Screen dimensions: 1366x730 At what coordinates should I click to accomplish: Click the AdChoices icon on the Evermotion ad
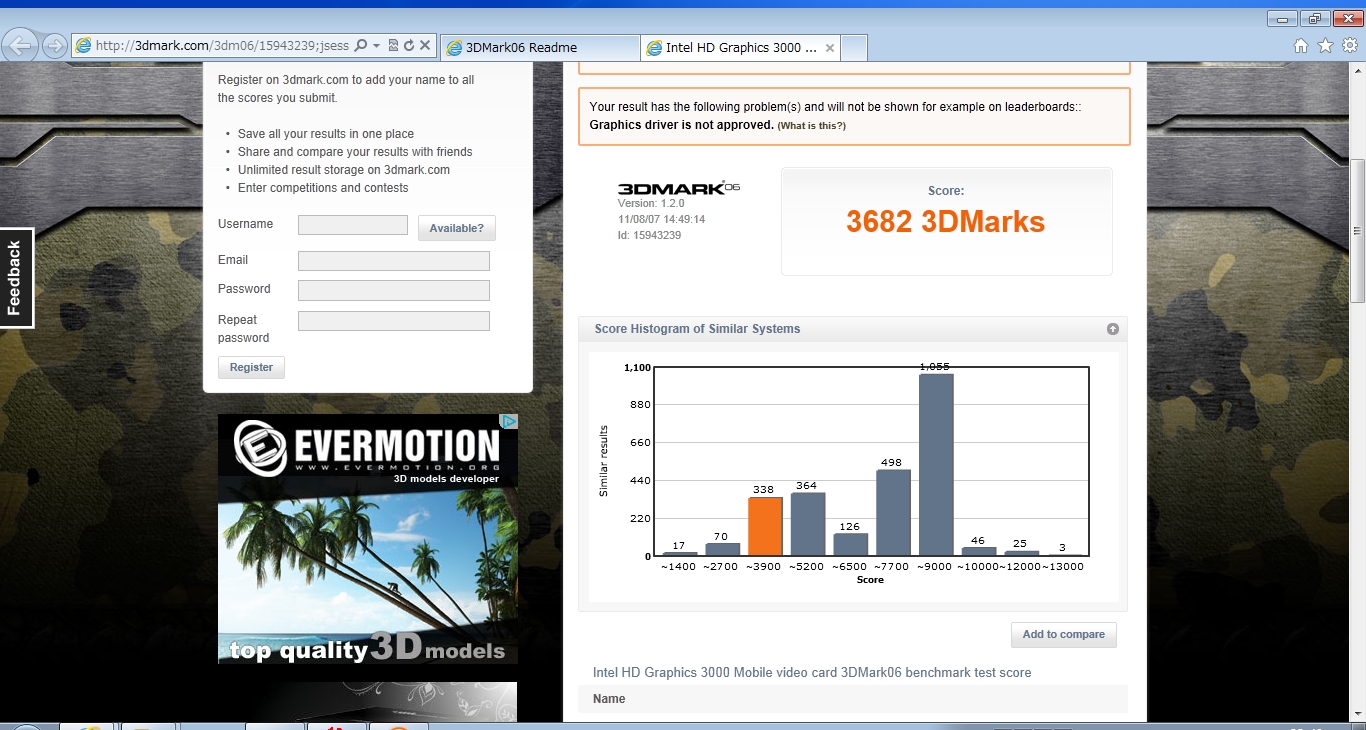pyautogui.click(x=509, y=422)
